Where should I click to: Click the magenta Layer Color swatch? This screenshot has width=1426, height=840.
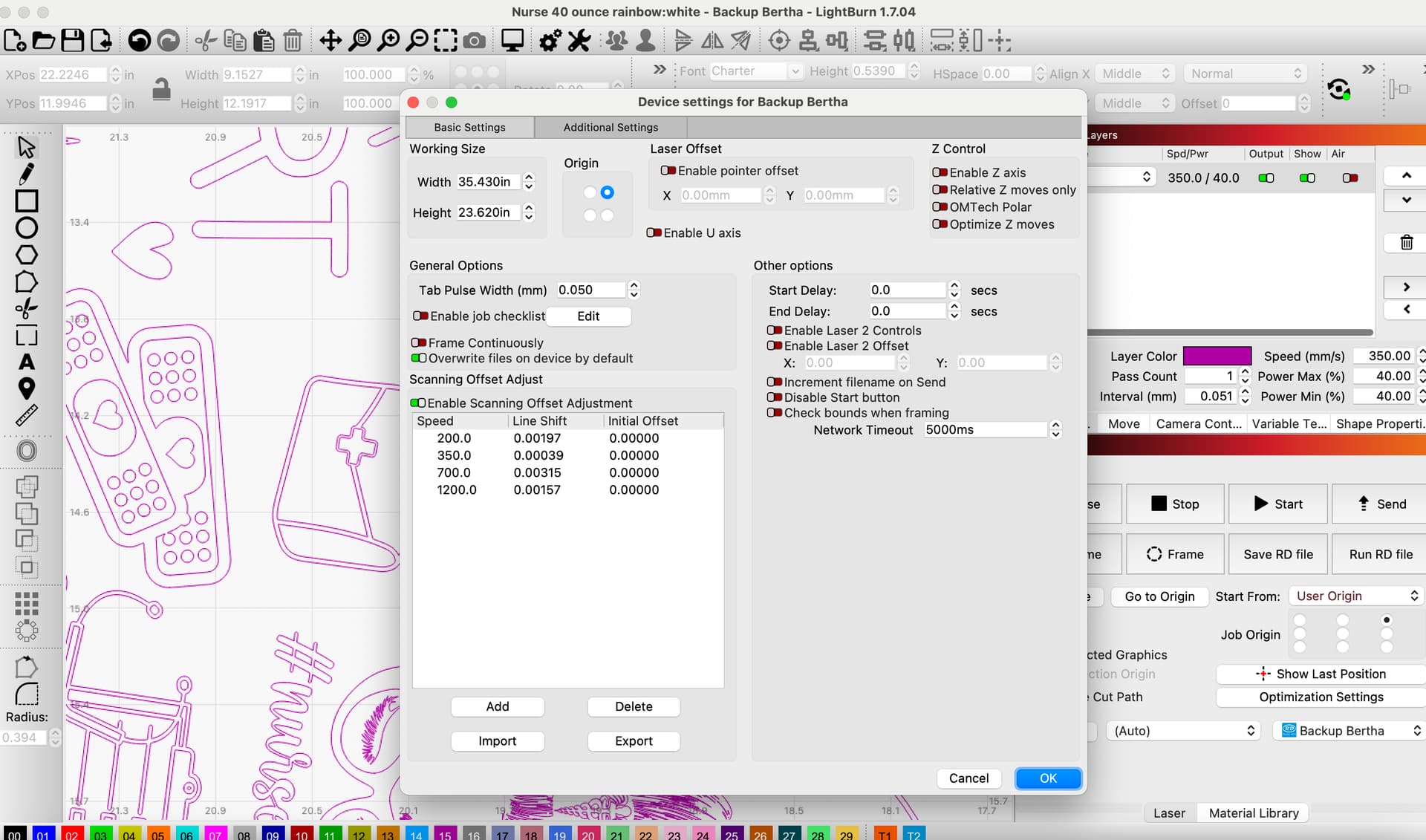[1217, 356]
